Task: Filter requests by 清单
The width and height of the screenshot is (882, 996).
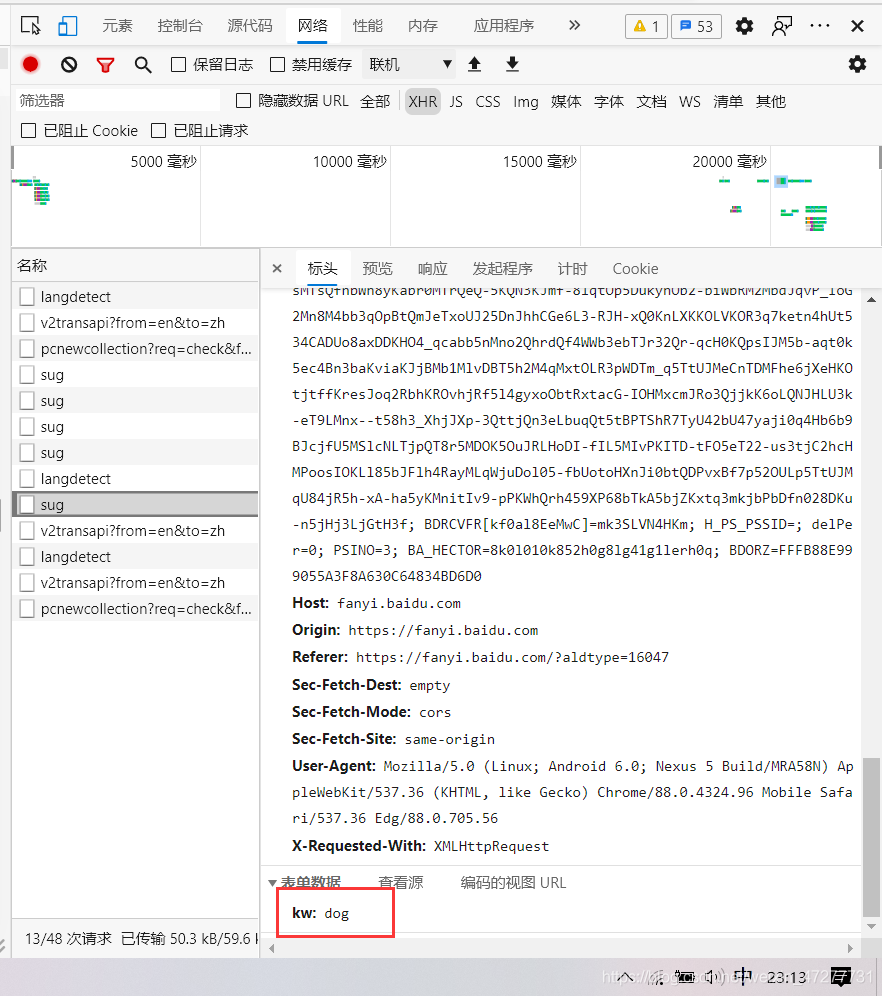Action: (x=728, y=101)
